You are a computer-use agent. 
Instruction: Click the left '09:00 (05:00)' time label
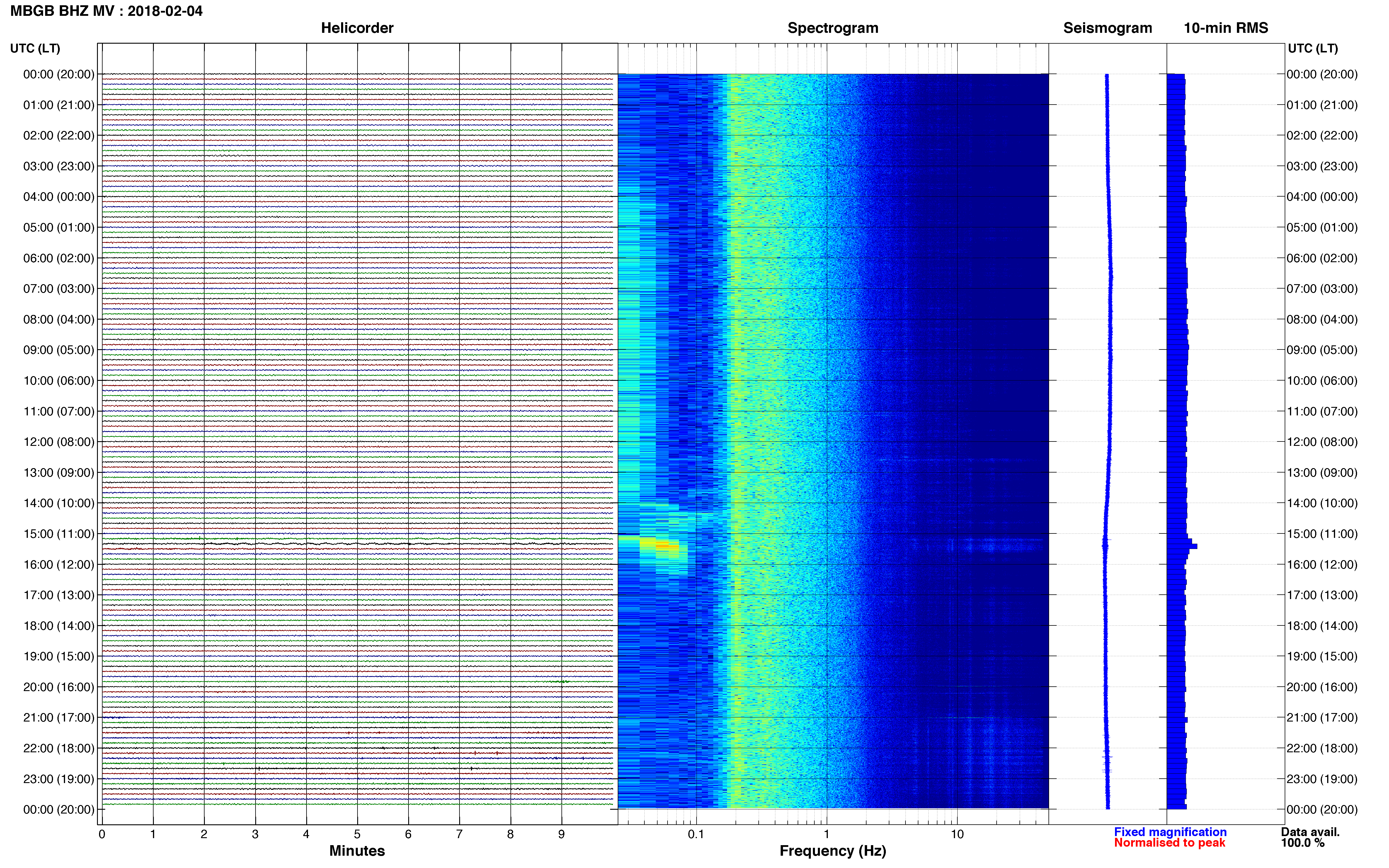click(59, 349)
